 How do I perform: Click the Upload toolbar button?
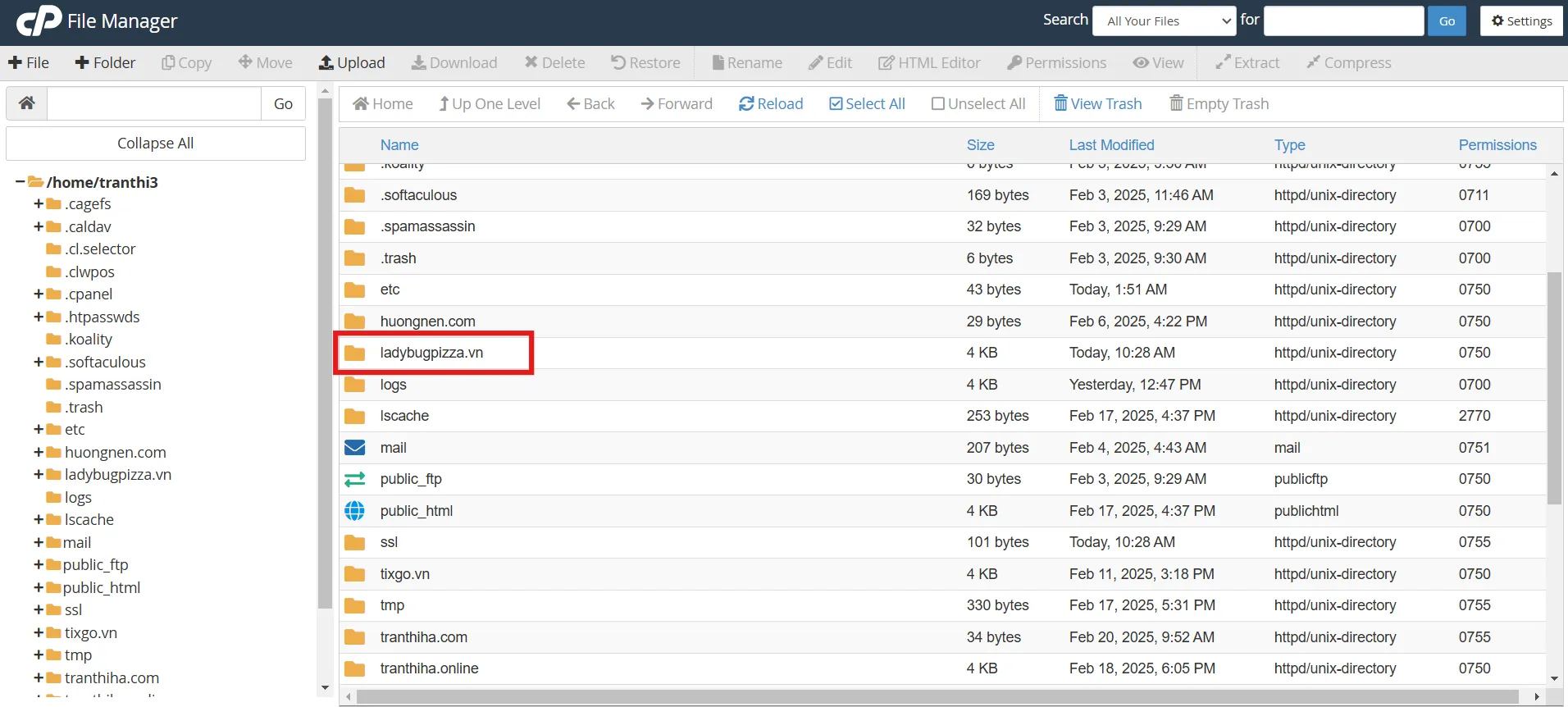[x=352, y=62]
